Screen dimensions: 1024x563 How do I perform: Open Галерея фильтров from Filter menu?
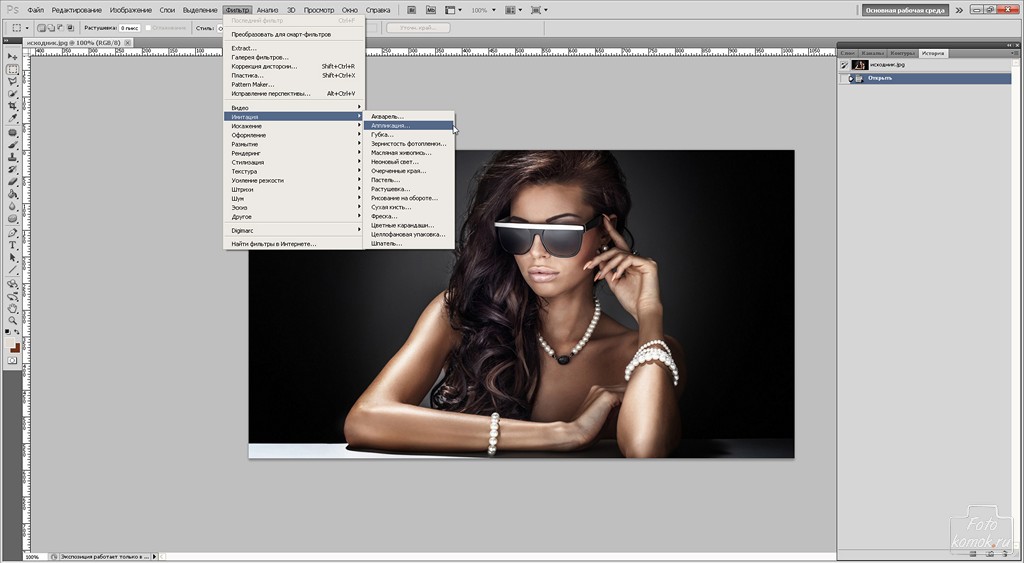click(x=293, y=57)
